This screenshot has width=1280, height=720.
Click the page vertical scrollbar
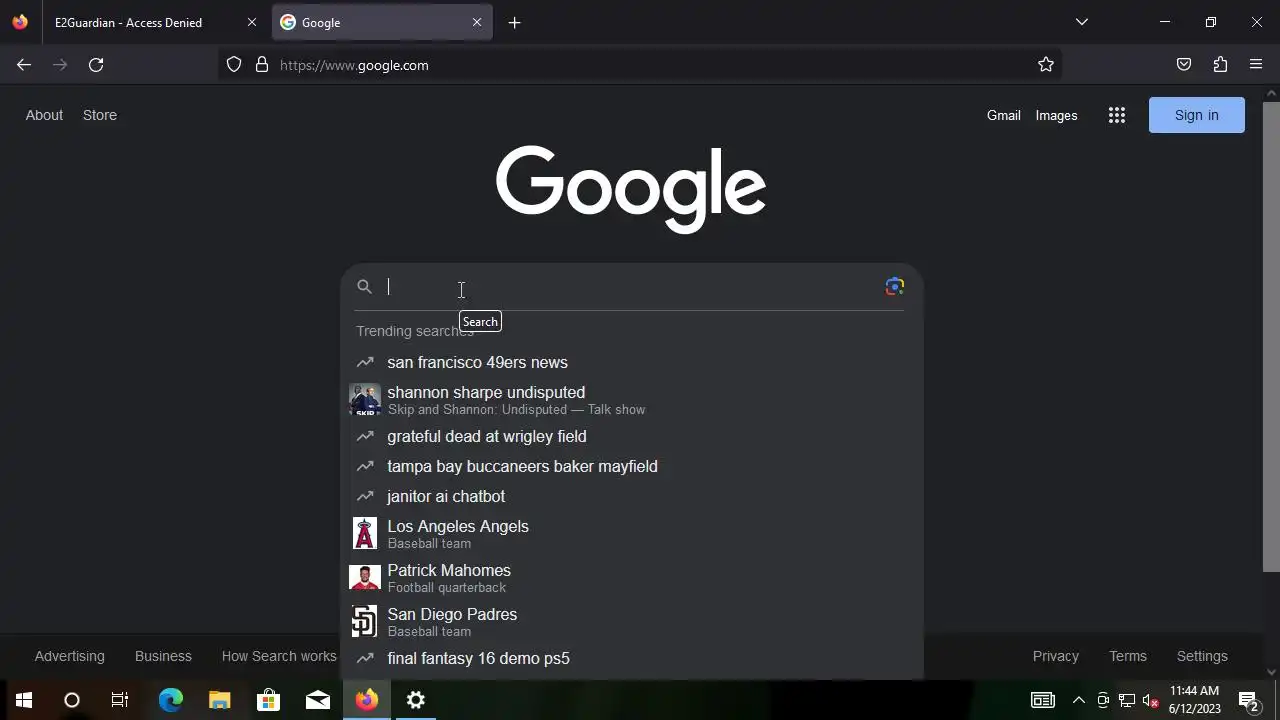1271,335
